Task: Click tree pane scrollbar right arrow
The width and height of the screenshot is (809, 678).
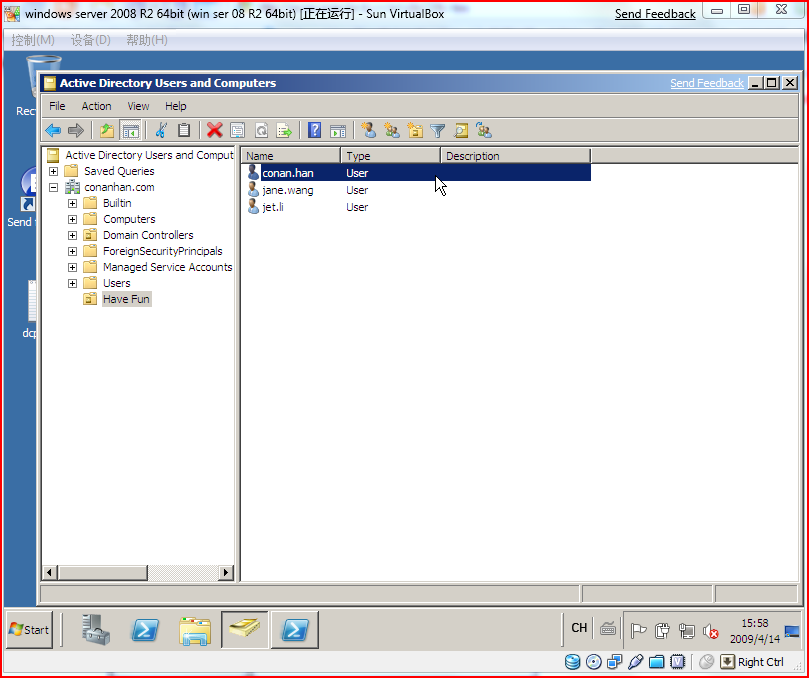Action: coord(225,572)
